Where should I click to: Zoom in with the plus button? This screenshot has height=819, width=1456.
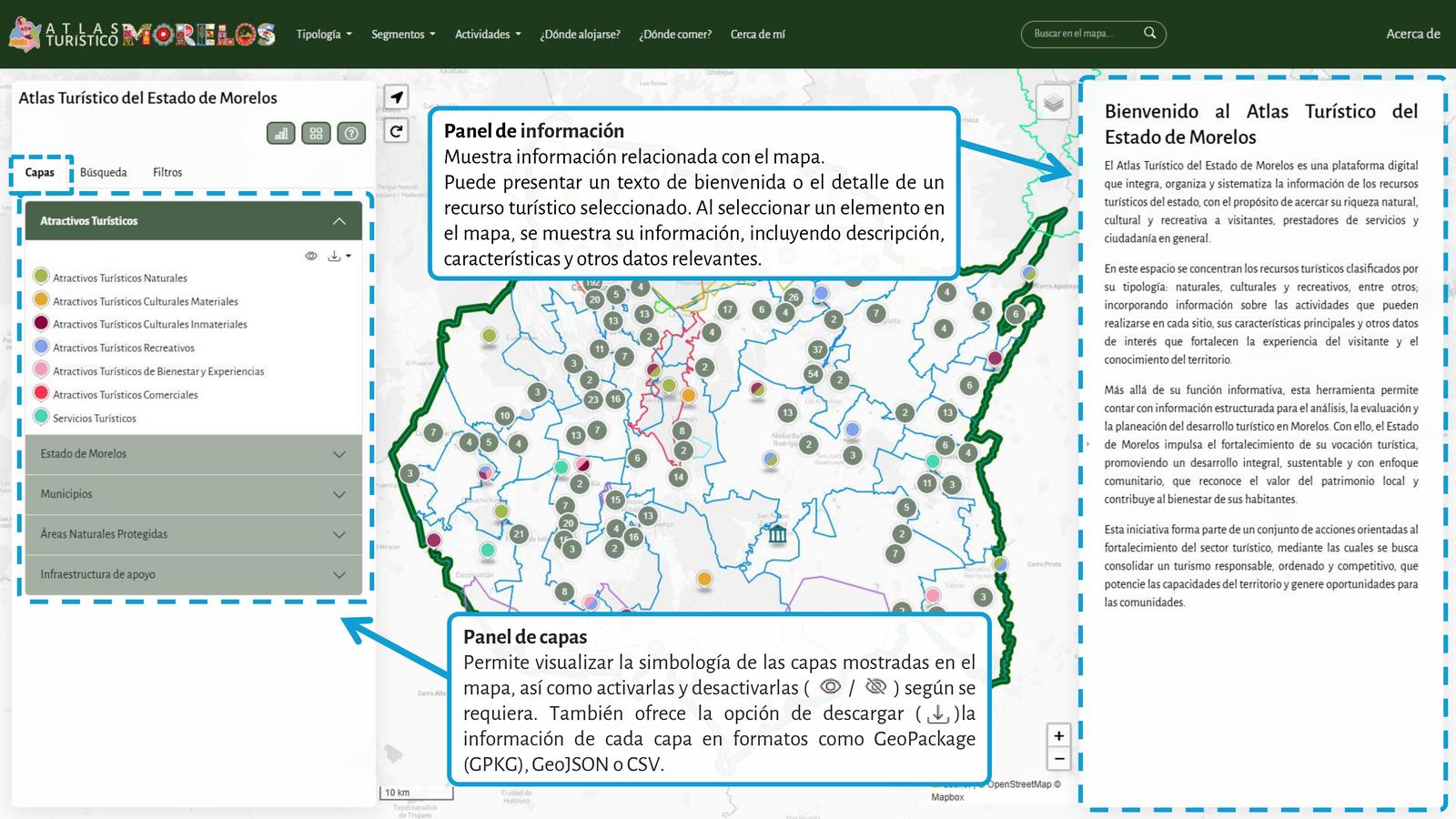coord(1058,735)
